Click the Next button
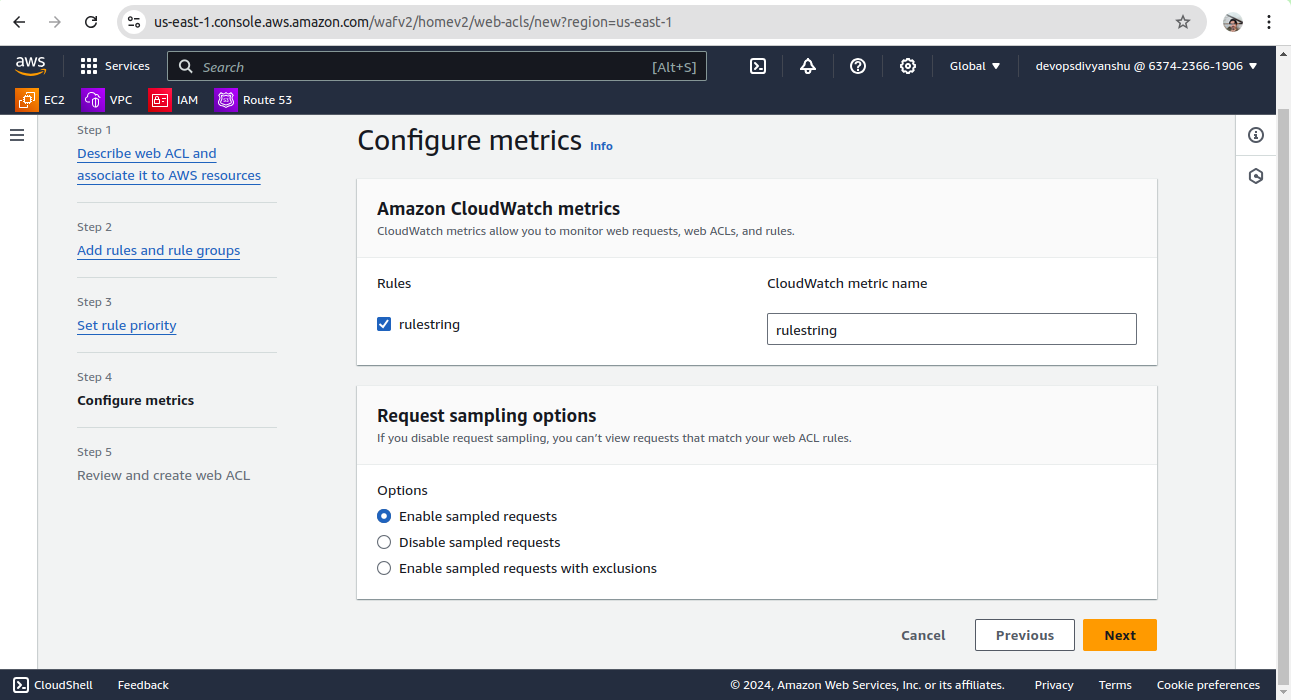1291x700 pixels. tap(1119, 635)
